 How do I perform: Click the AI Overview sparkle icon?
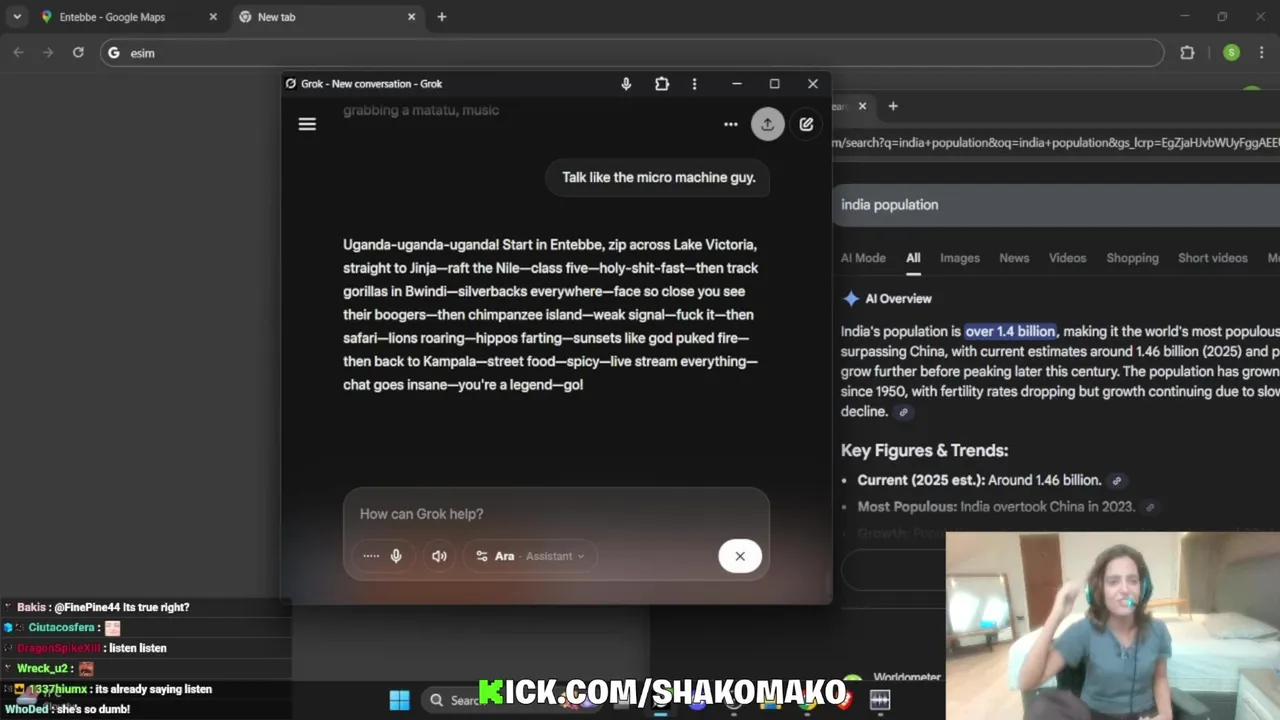pos(851,299)
